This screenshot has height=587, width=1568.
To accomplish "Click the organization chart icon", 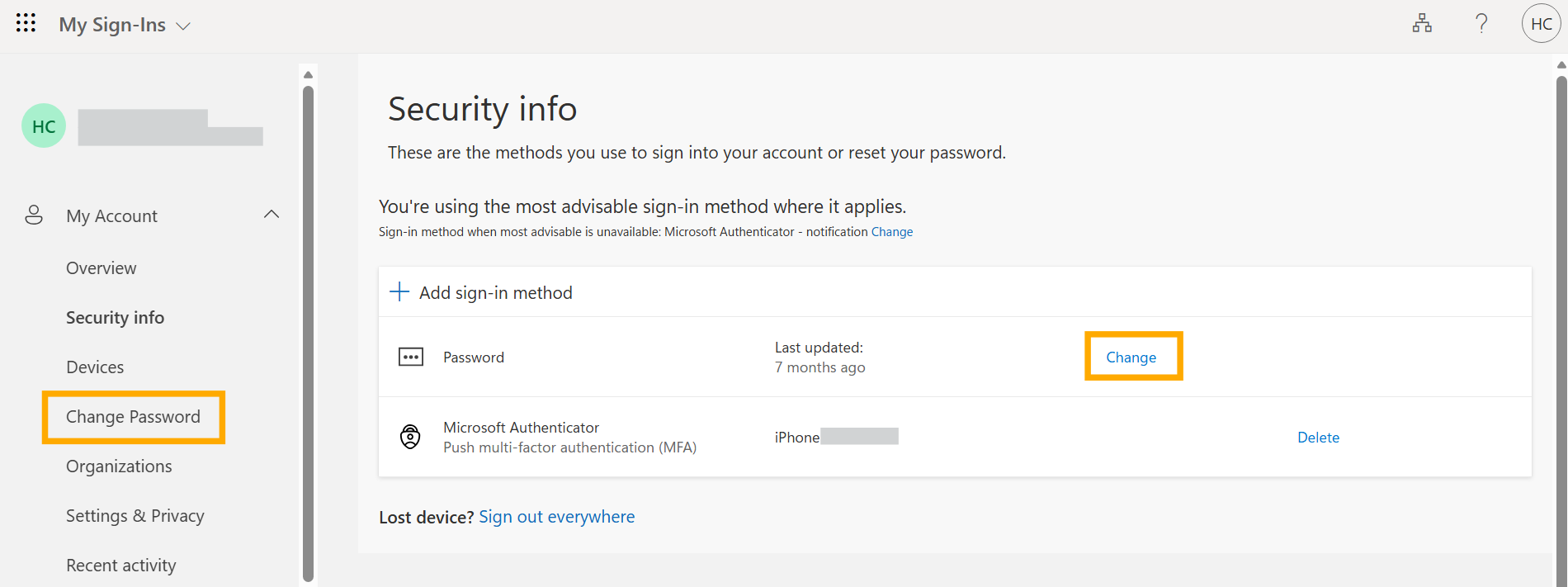I will click(x=1422, y=24).
